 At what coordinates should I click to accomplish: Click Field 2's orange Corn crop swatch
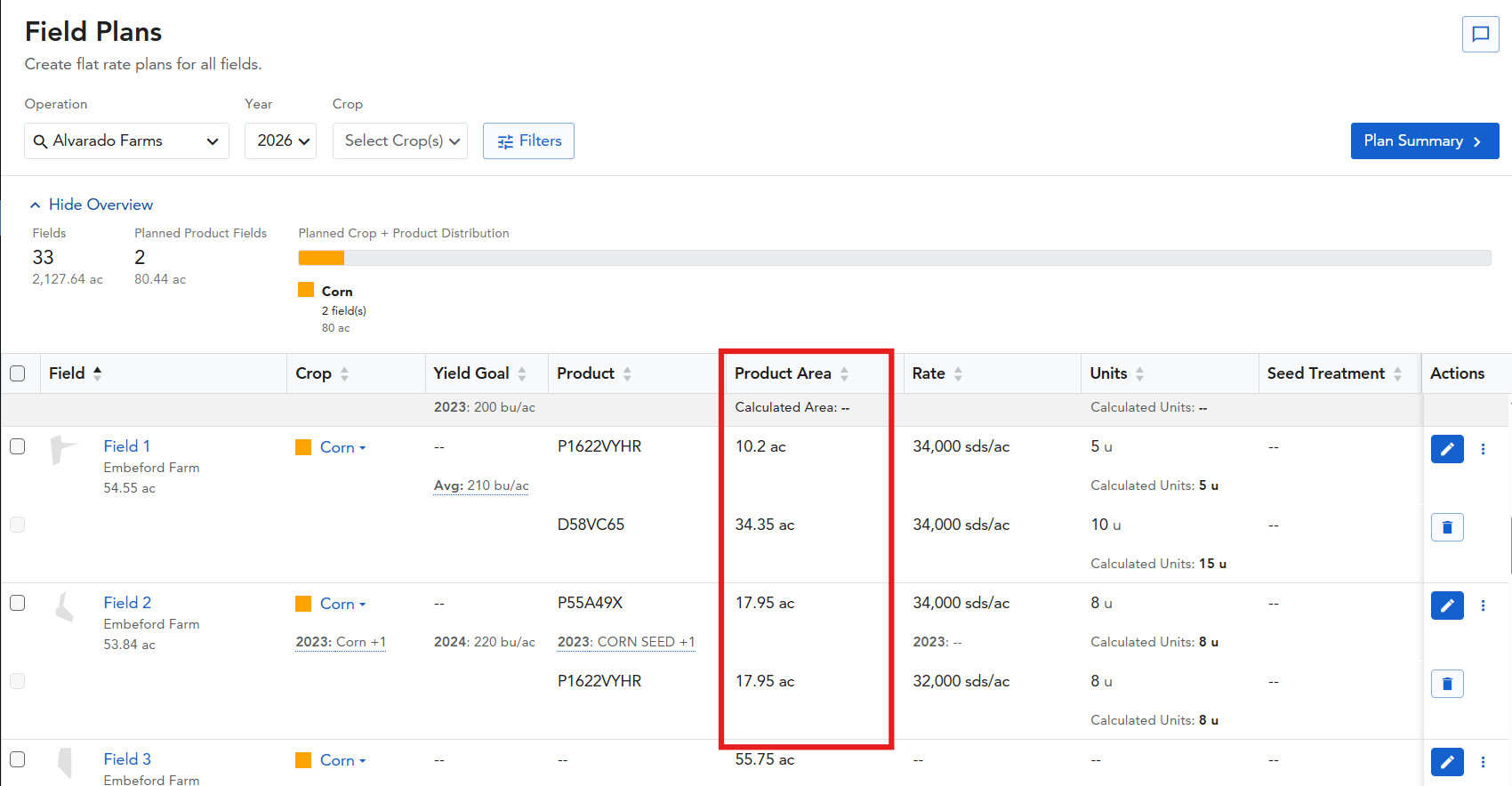[303, 604]
